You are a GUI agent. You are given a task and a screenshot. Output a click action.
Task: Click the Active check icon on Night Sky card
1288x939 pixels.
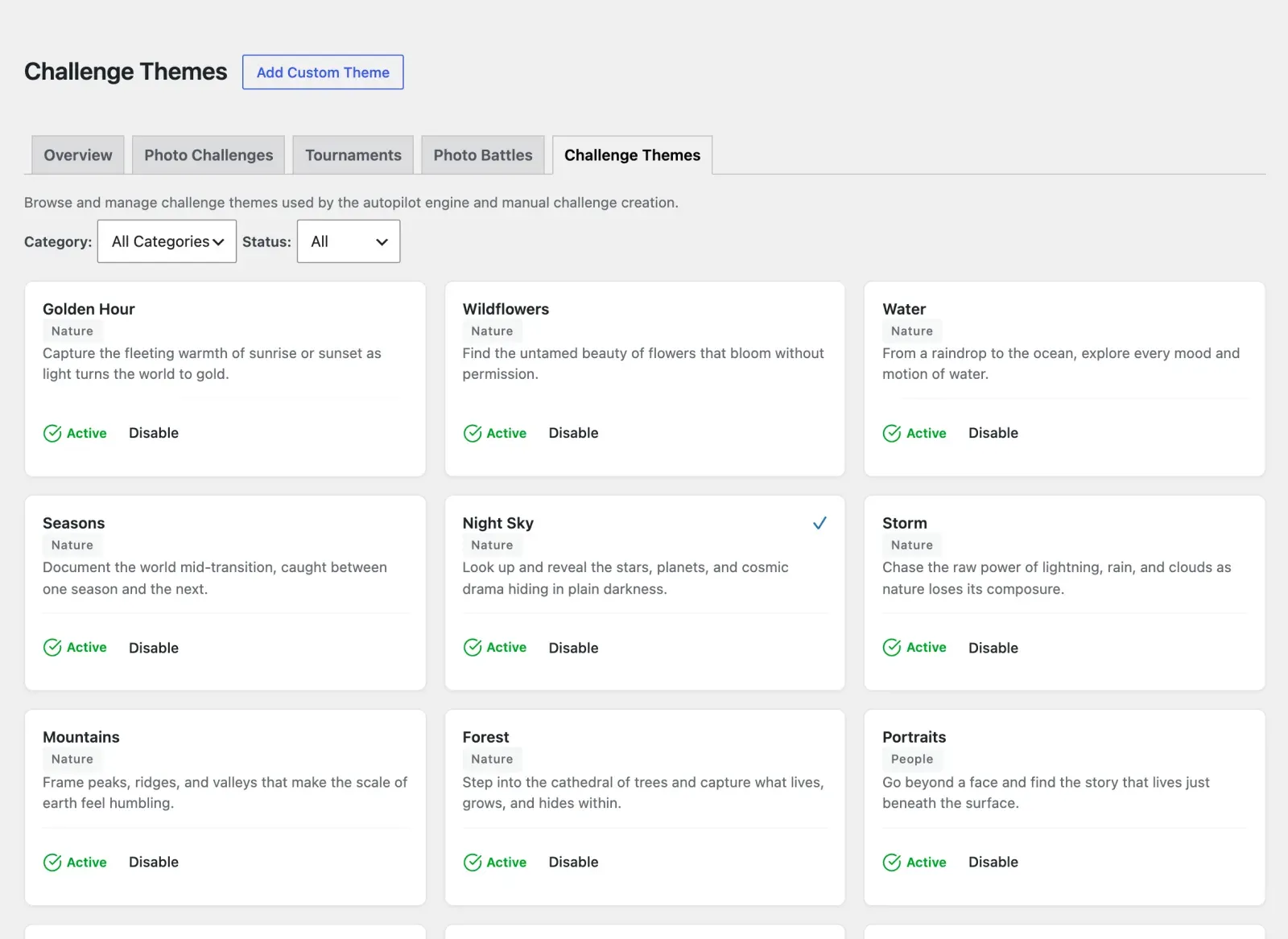(473, 648)
